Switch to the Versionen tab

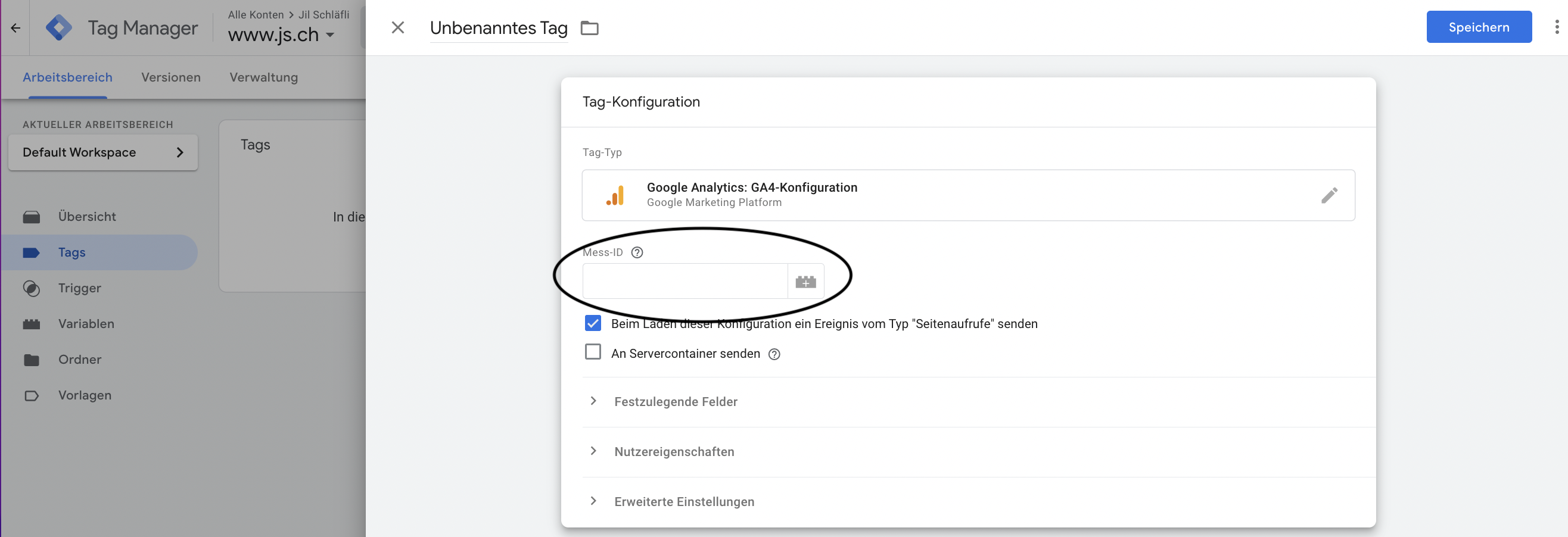point(170,77)
